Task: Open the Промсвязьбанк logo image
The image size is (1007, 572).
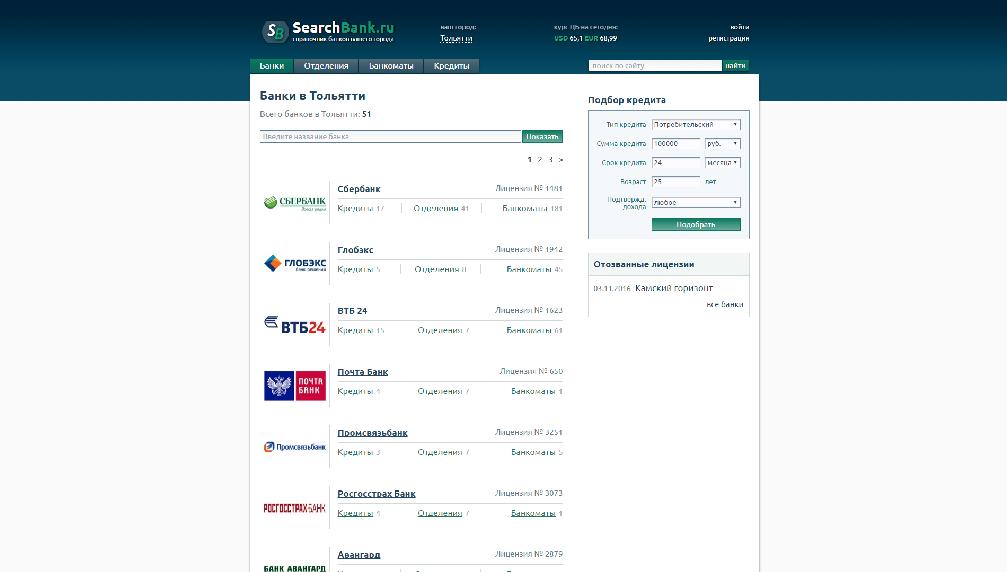Action: [295, 447]
